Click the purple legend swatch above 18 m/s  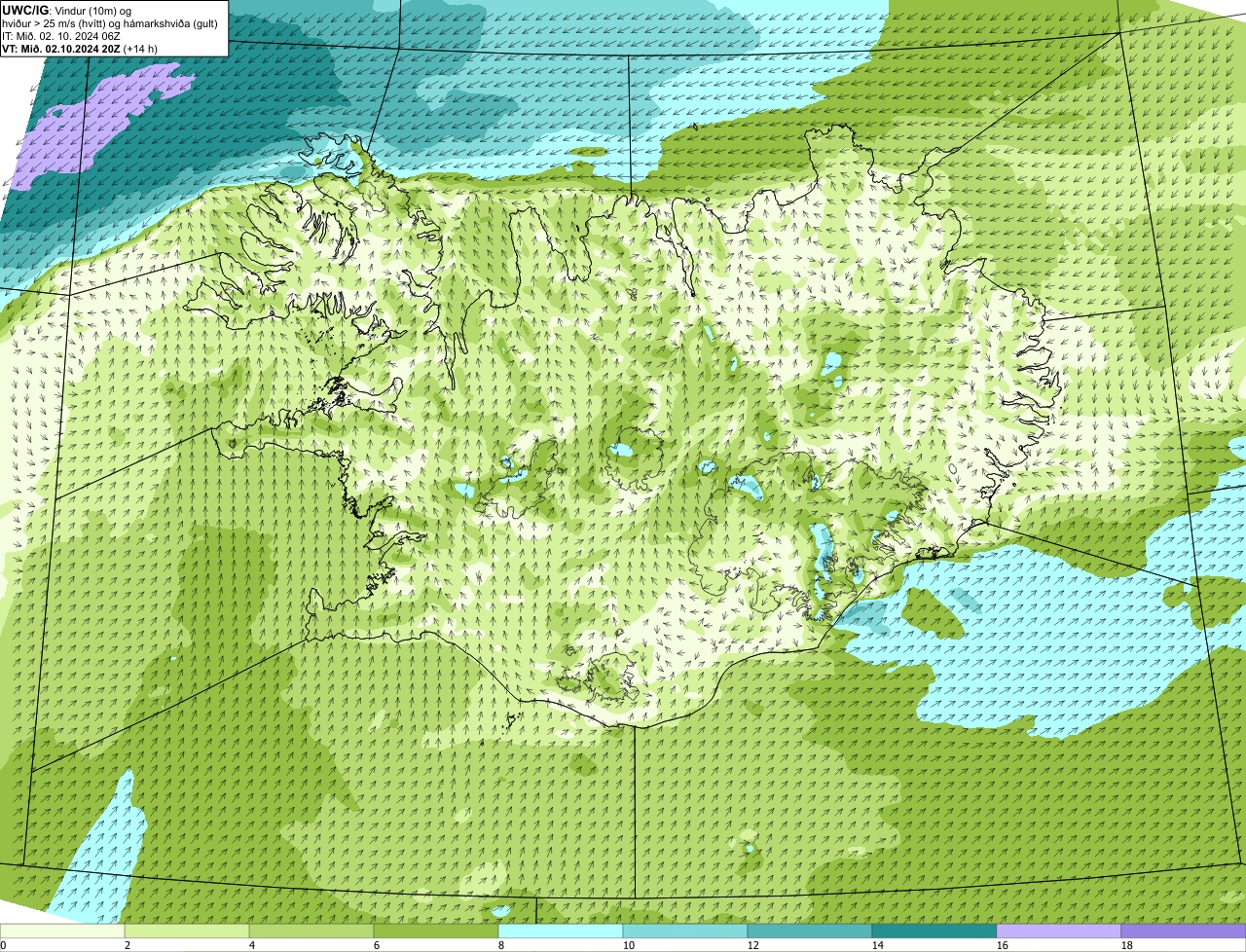(1184, 931)
